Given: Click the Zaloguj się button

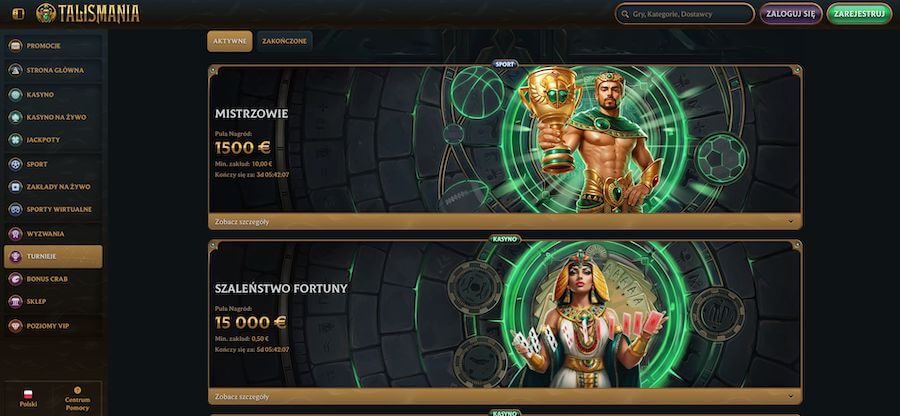Looking at the screenshot, I should pos(791,14).
